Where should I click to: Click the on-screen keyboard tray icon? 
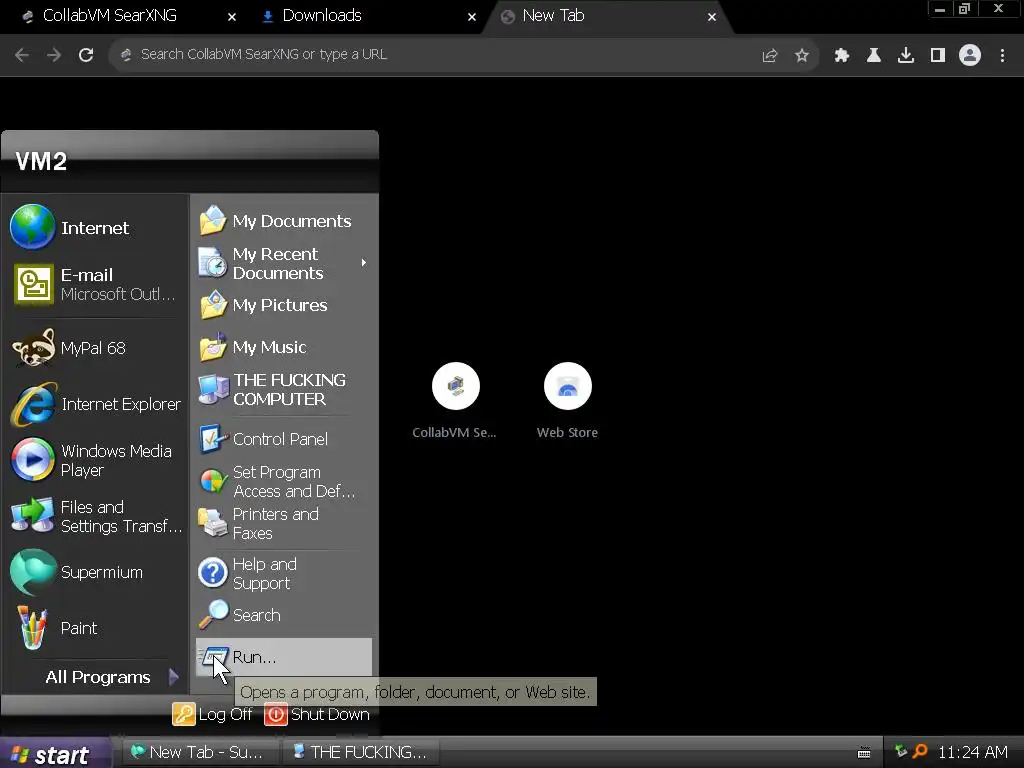click(x=864, y=753)
